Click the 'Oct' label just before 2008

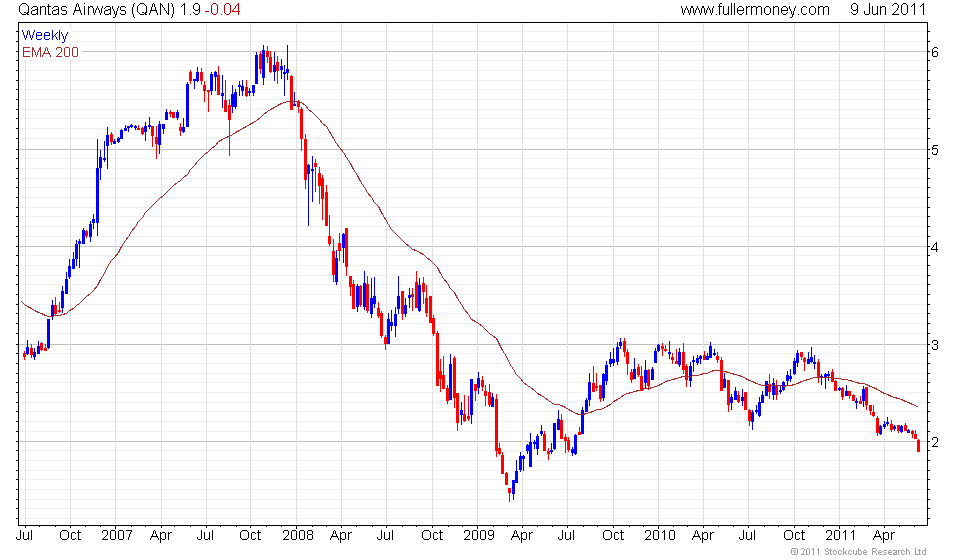point(250,535)
